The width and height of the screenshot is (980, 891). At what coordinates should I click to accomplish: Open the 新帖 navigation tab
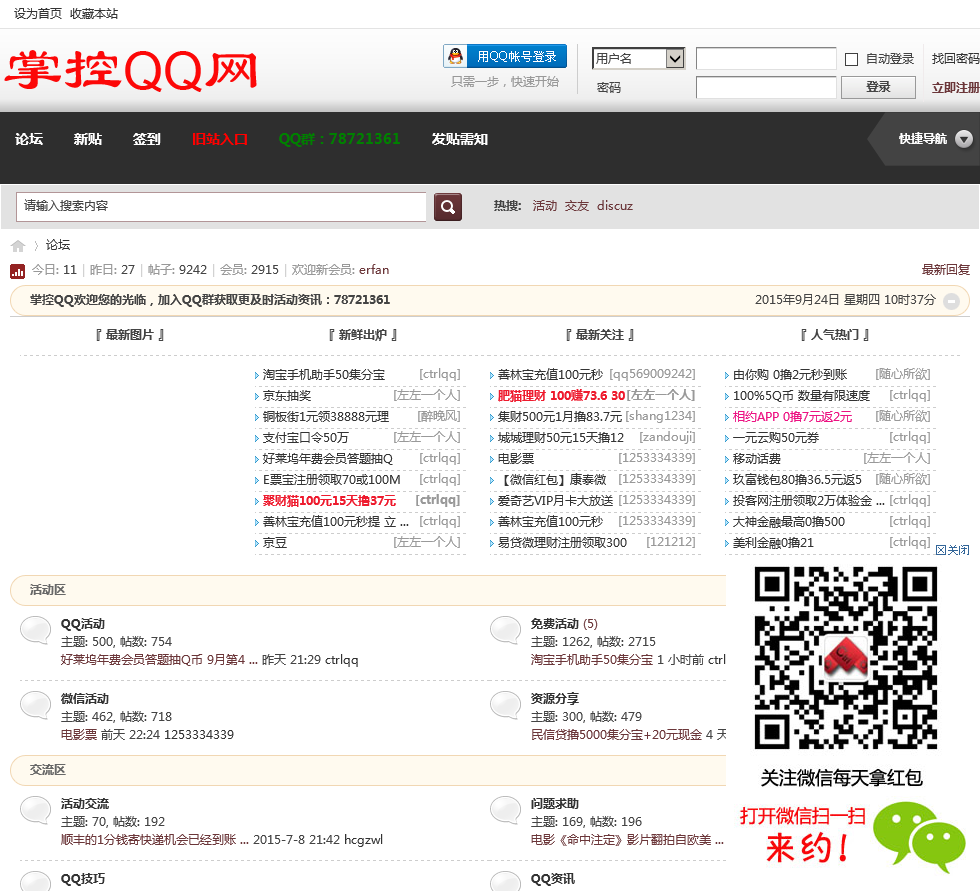[88, 139]
